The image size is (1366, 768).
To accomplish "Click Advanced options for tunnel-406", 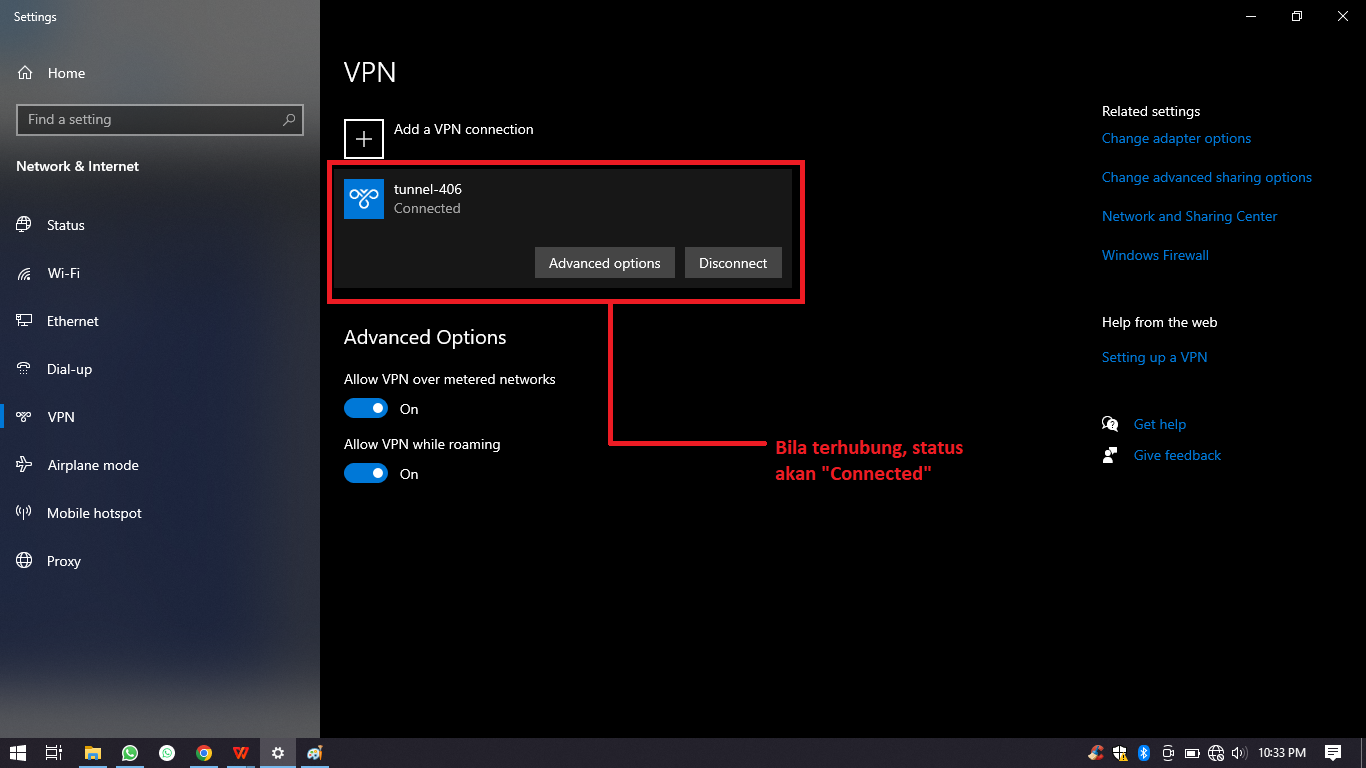I will [605, 263].
